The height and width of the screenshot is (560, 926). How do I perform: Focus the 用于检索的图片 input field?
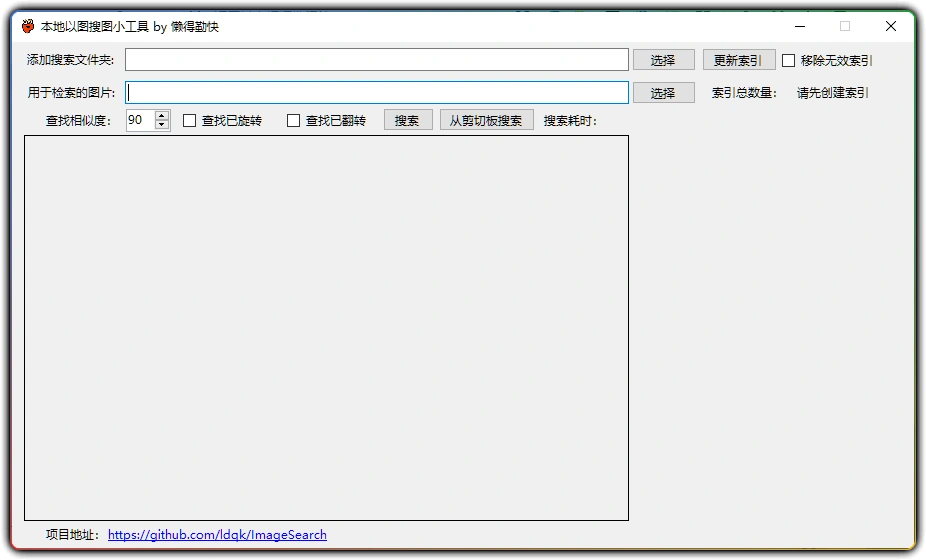click(377, 93)
